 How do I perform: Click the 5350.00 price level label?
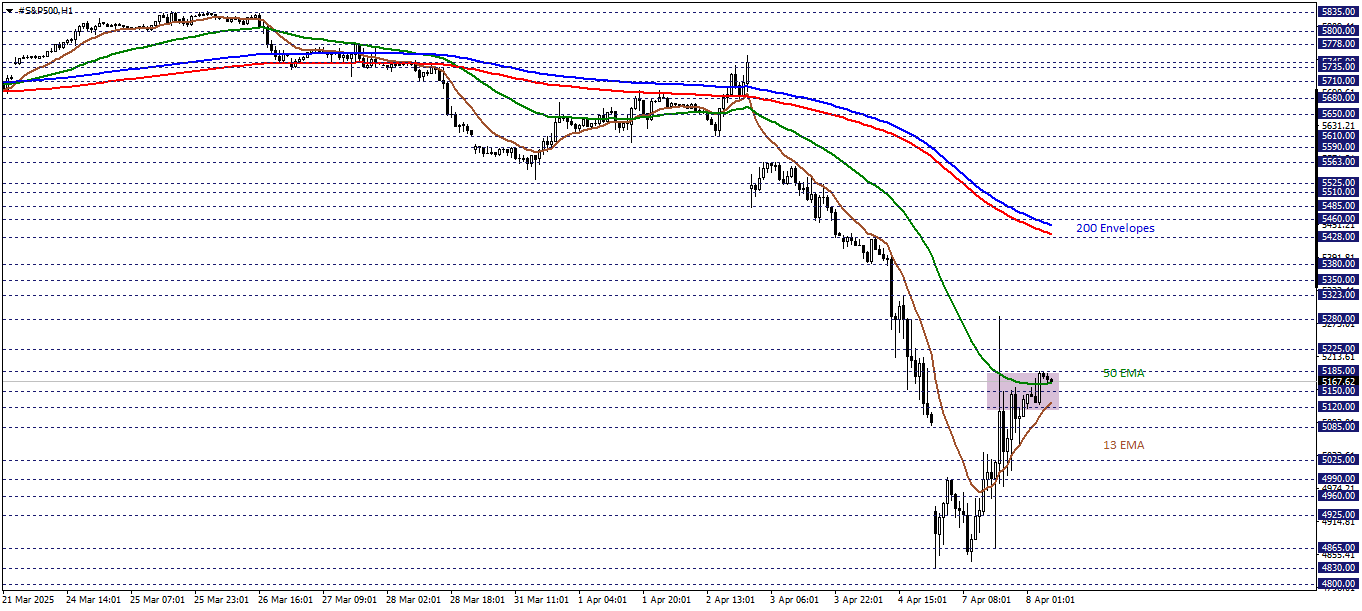[x=1338, y=280]
